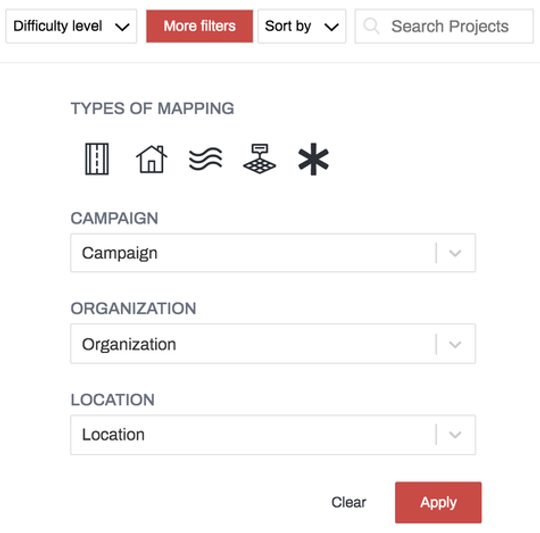Select the asterisk other mapping icon
Viewport: 540px width, 533px height.
[x=313, y=159]
